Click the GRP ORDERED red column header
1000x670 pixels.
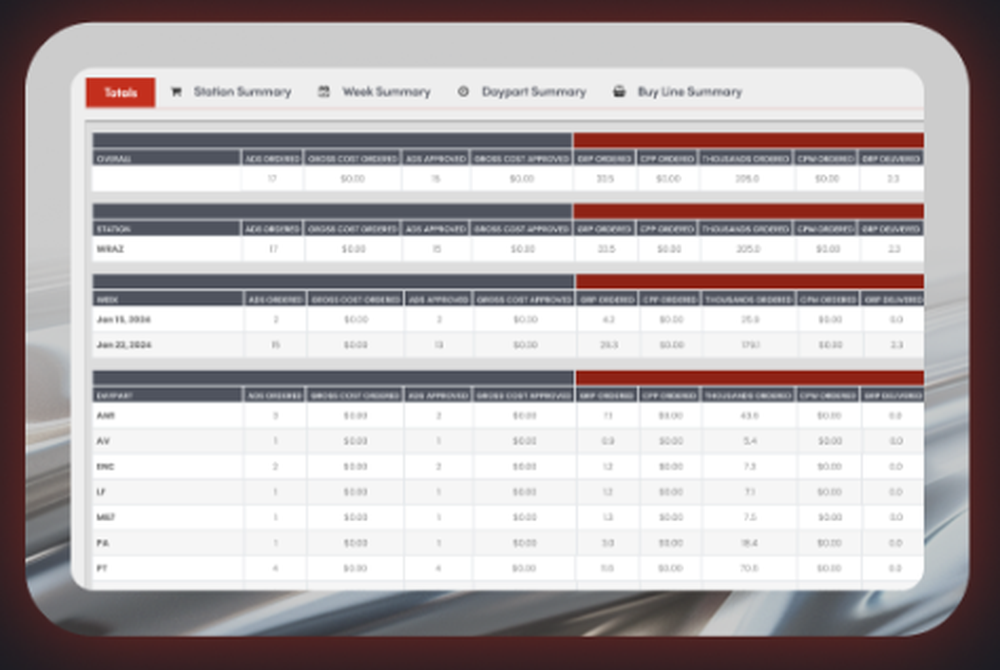(604, 158)
